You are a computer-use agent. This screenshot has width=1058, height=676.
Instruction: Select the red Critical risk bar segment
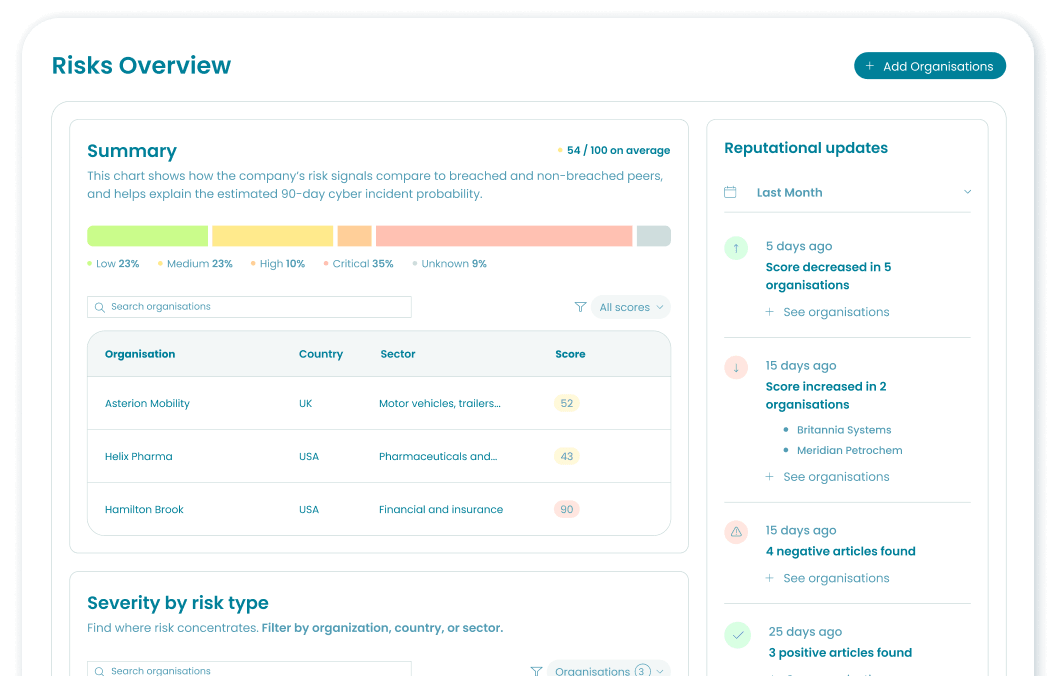point(504,236)
